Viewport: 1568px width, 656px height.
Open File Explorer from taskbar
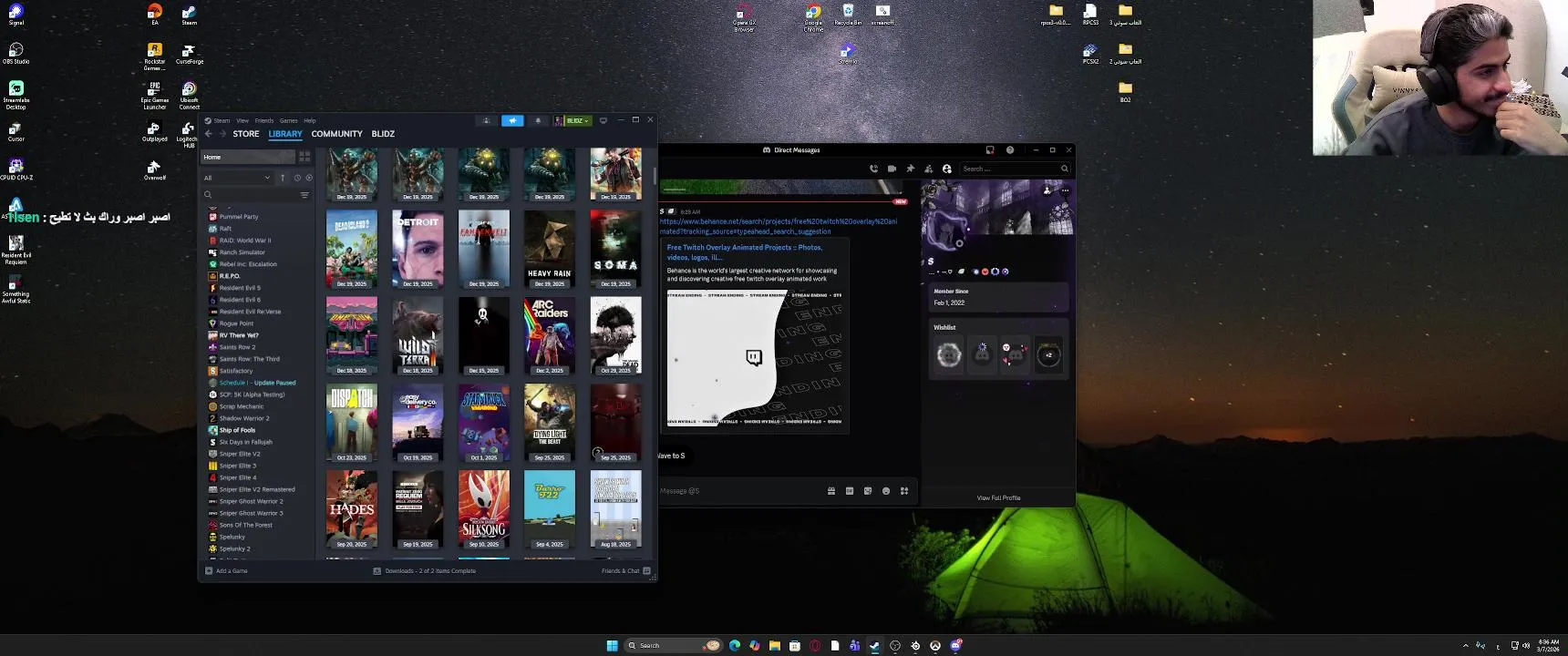[x=775, y=646]
